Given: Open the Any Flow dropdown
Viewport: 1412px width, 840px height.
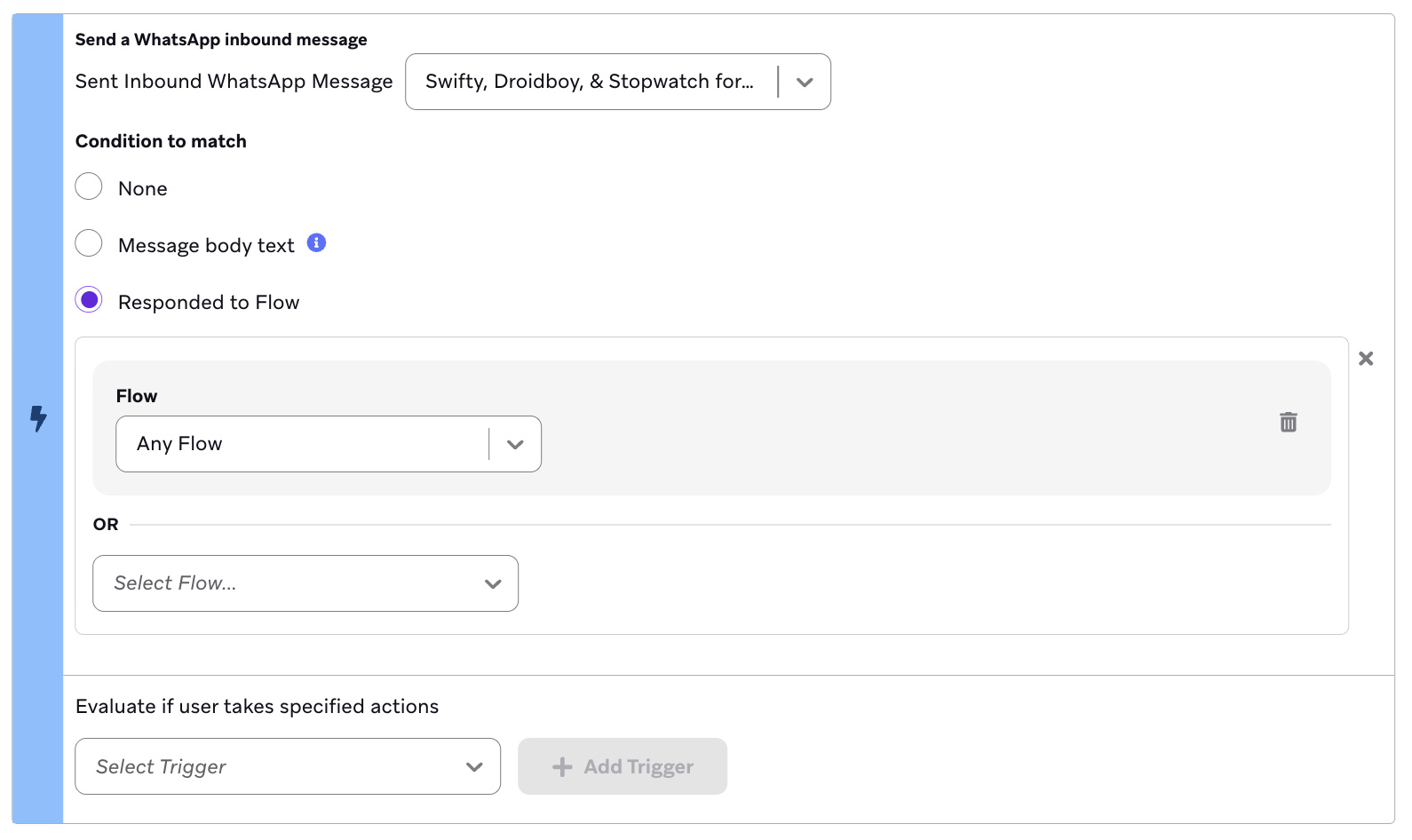Looking at the screenshot, I should [x=302, y=444].
